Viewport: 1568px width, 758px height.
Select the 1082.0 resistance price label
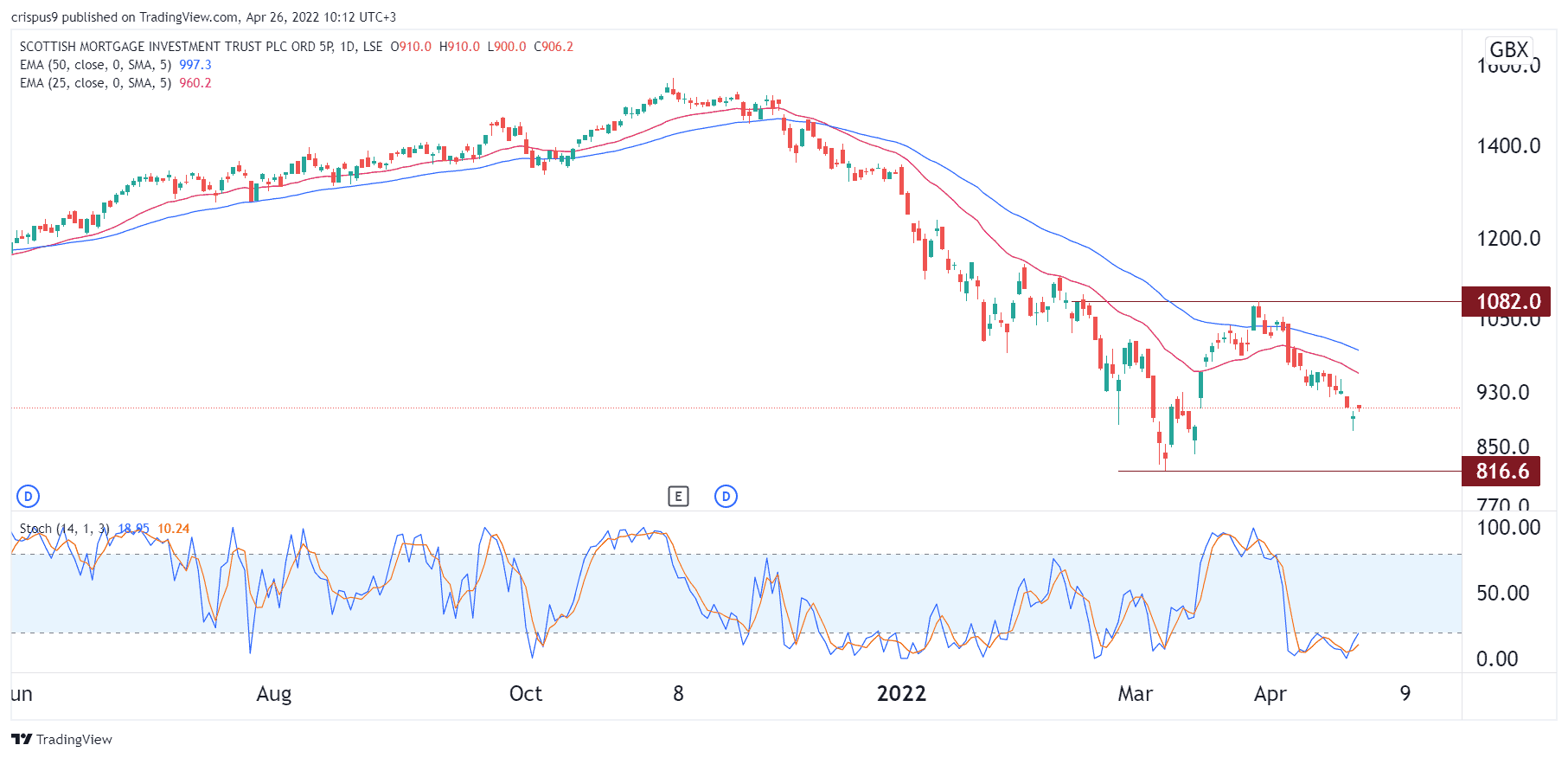click(x=1506, y=301)
